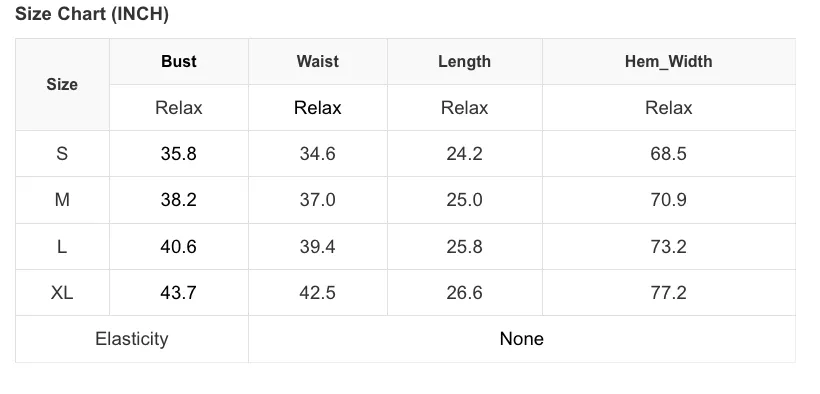Click Relax under the Bust header
820x394 pixels.
point(178,108)
